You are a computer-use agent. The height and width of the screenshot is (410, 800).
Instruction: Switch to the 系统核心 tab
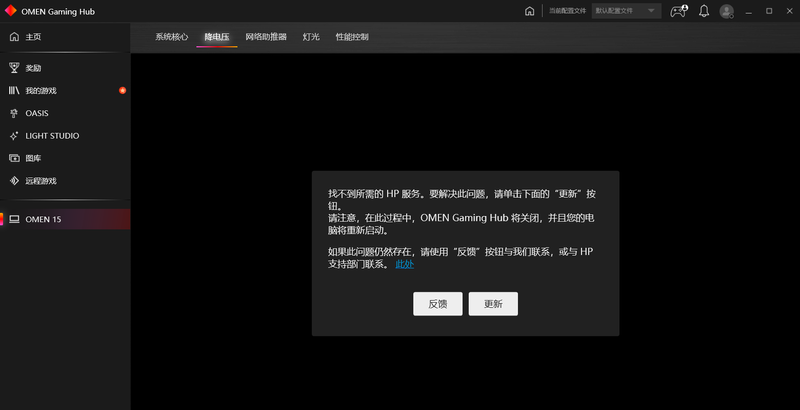click(171, 37)
